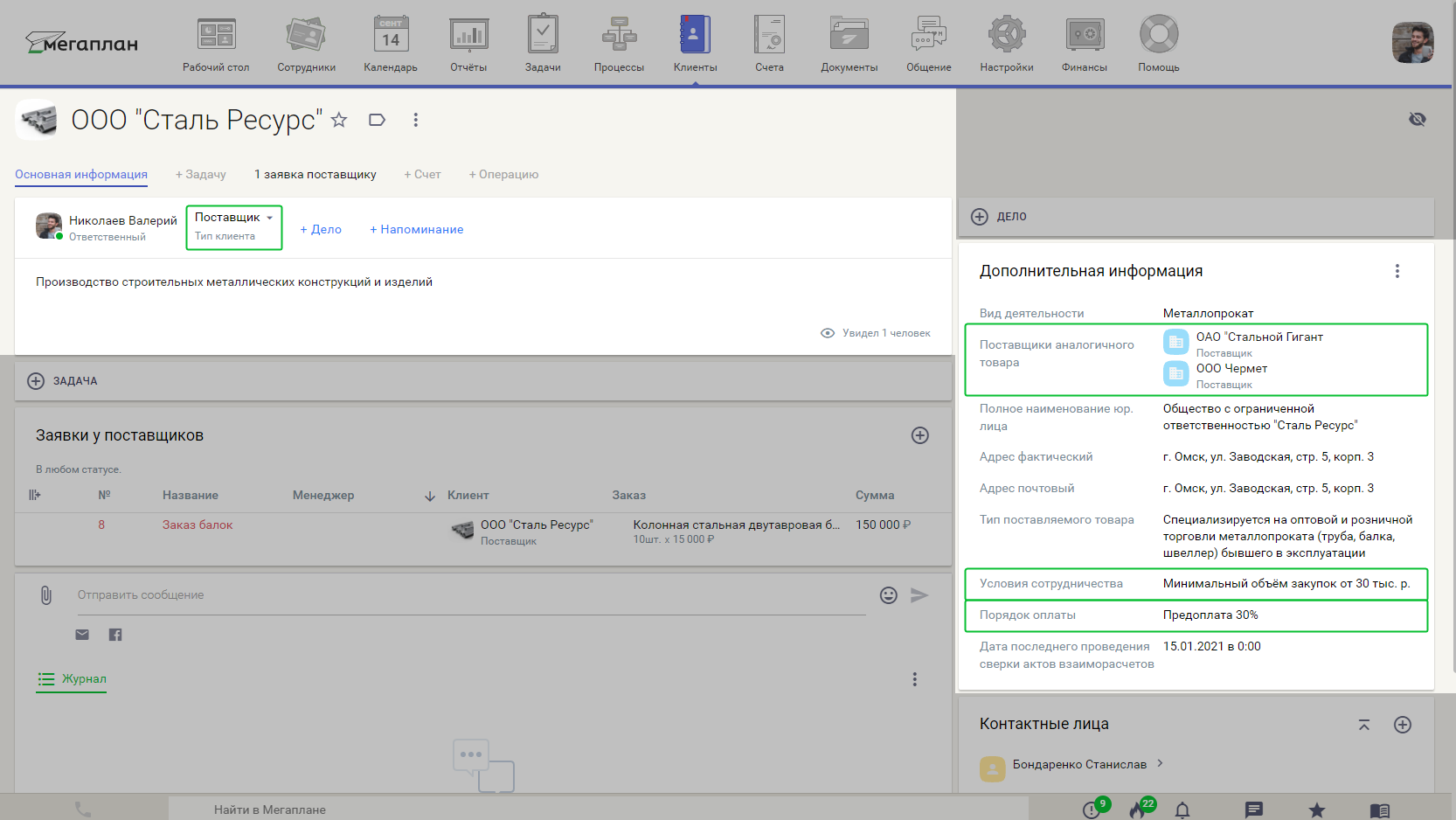
Task: Open Журнал tab
Action: pos(72,679)
